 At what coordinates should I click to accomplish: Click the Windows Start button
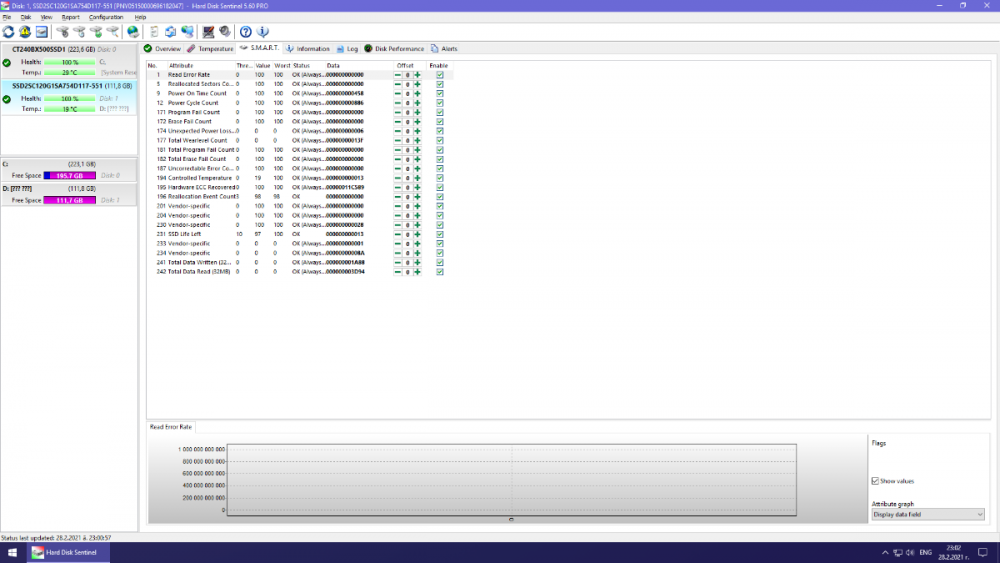pyautogui.click(x=11, y=552)
